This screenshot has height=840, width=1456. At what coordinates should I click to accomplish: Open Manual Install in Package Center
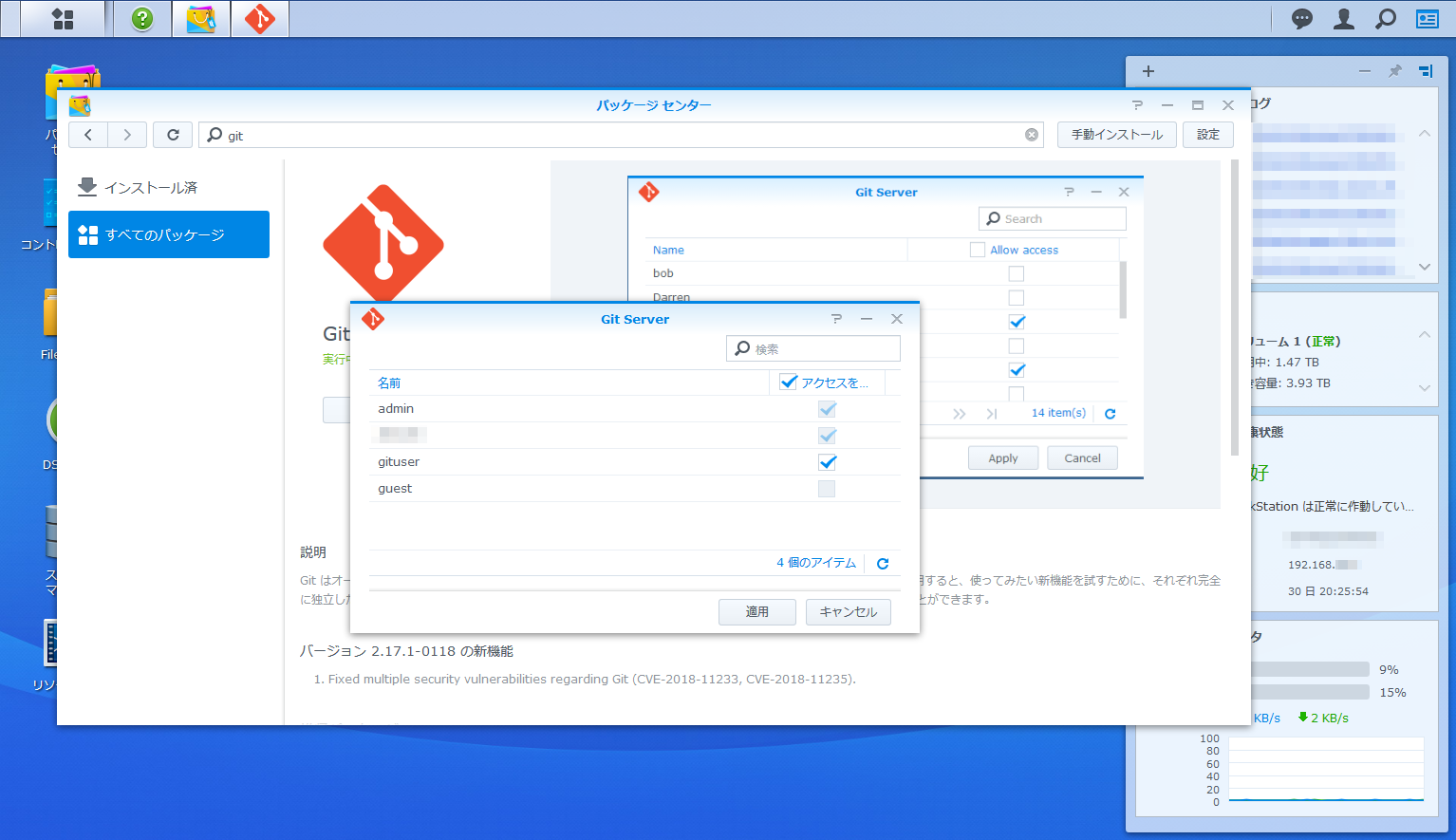pos(1117,135)
